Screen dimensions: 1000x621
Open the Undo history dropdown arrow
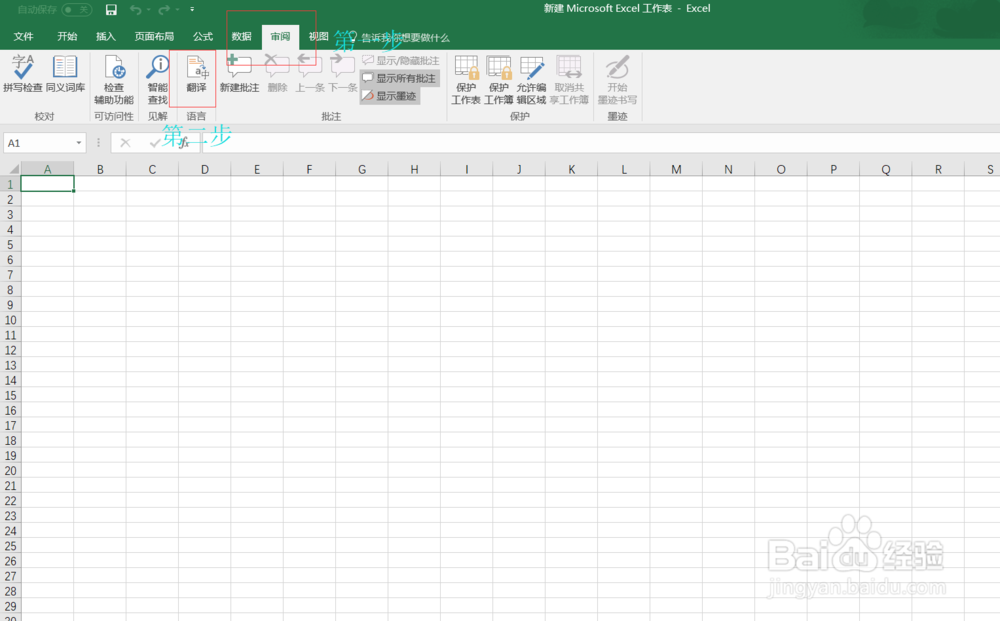(148, 10)
